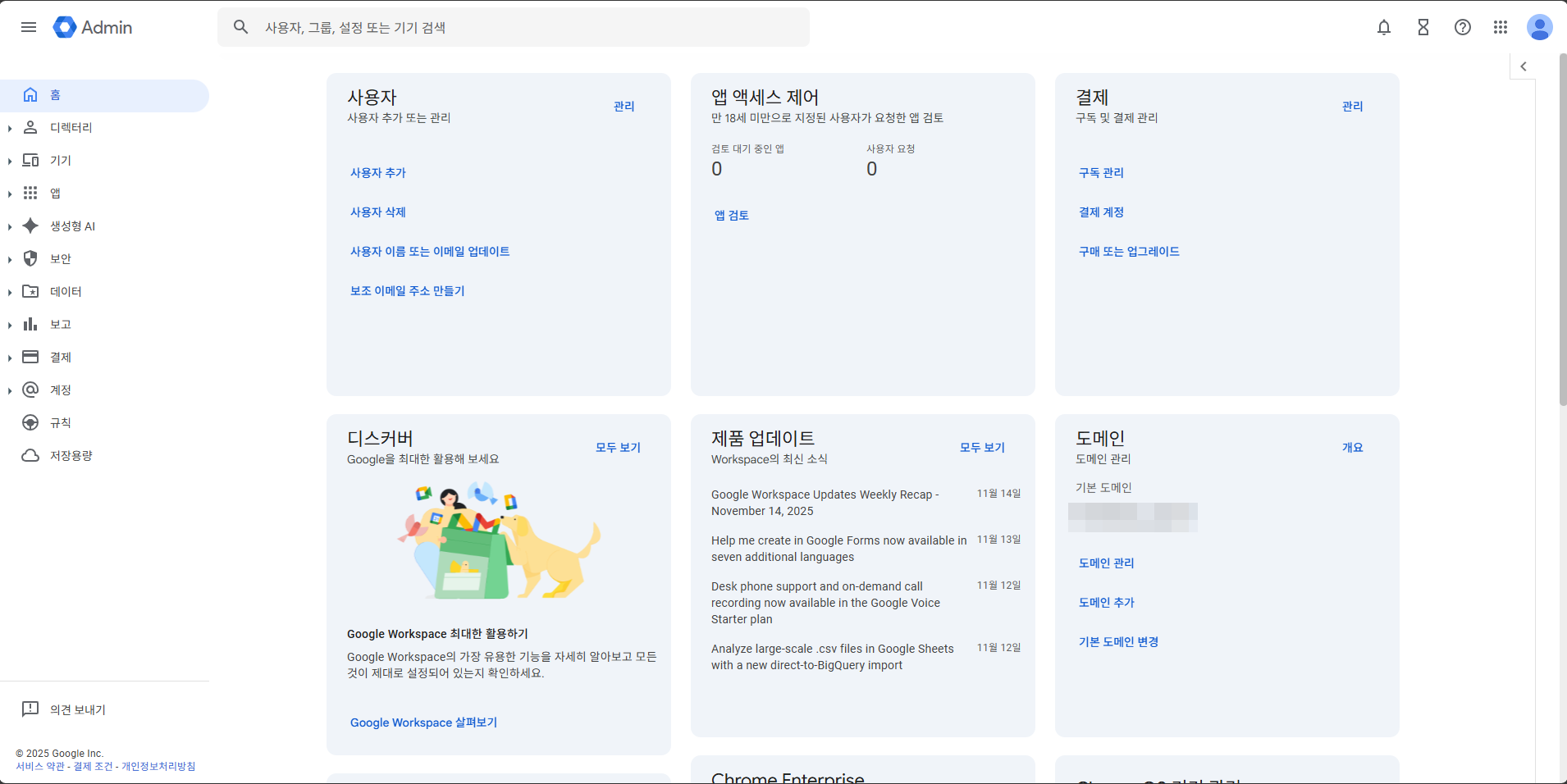Click the 앱 grid icon in sidebar
This screenshot has width=1567, height=784.
click(30, 193)
